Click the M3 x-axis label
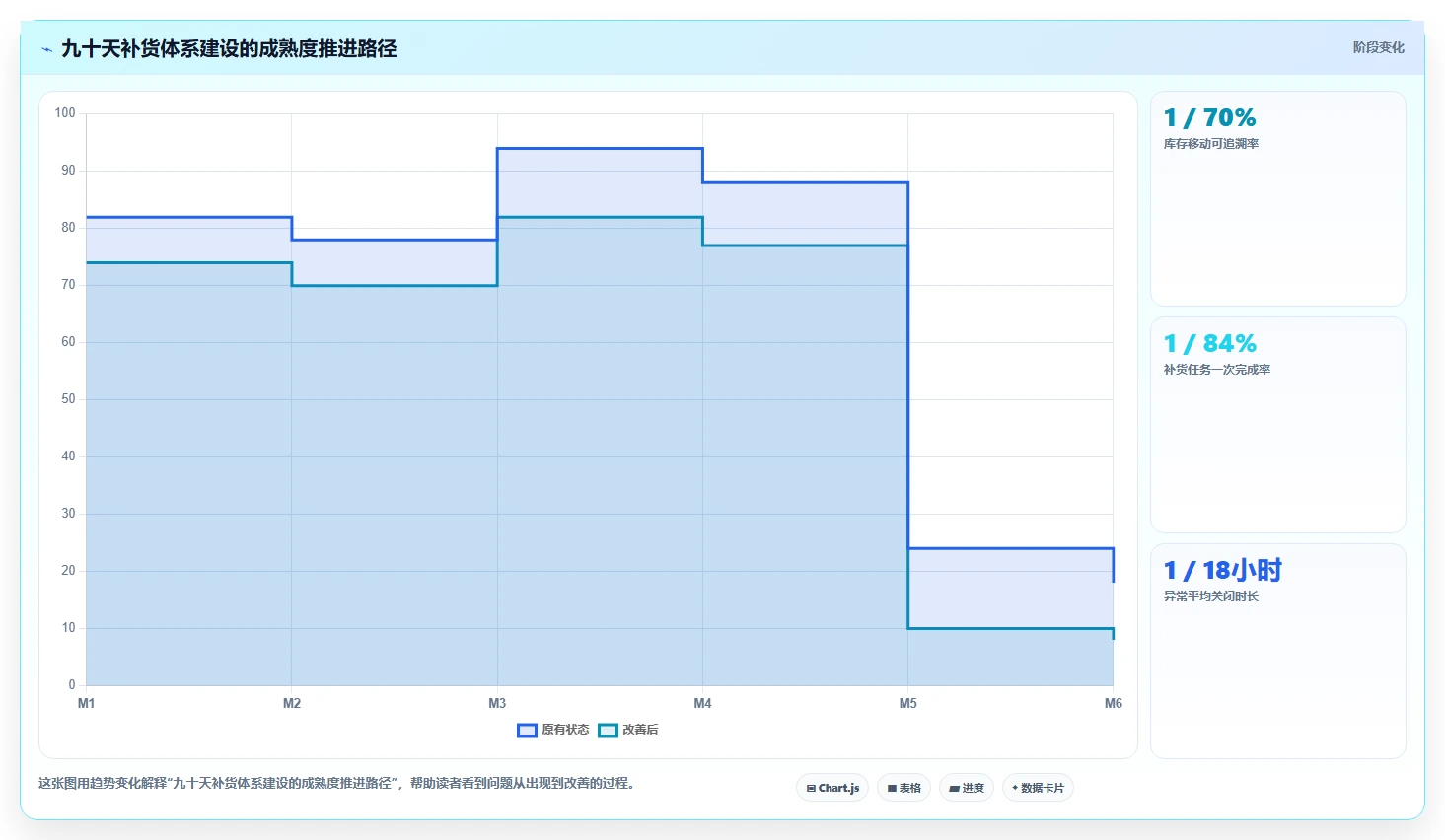 [497, 703]
